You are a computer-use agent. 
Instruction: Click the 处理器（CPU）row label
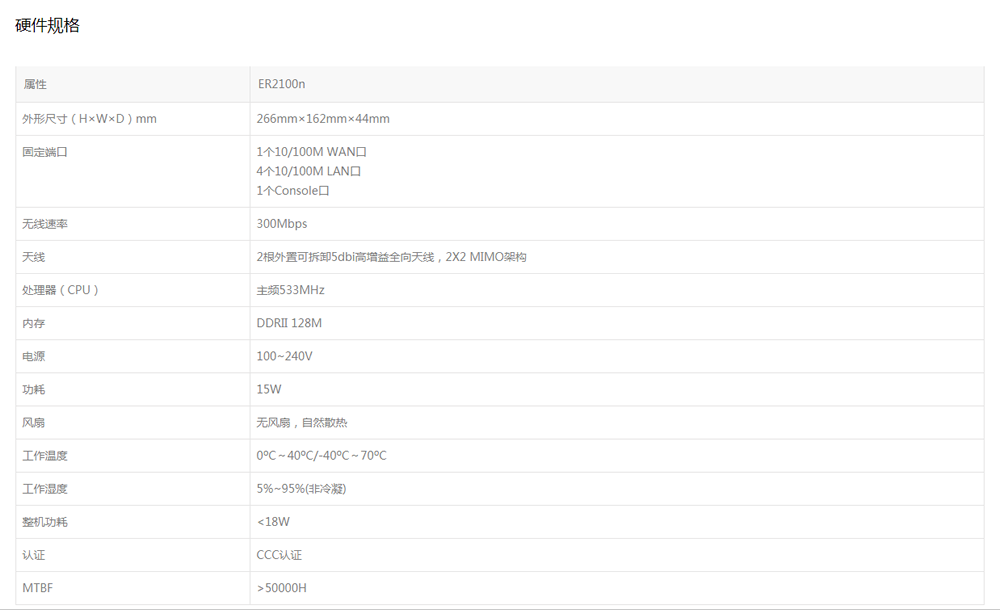(x=57, y=290)
